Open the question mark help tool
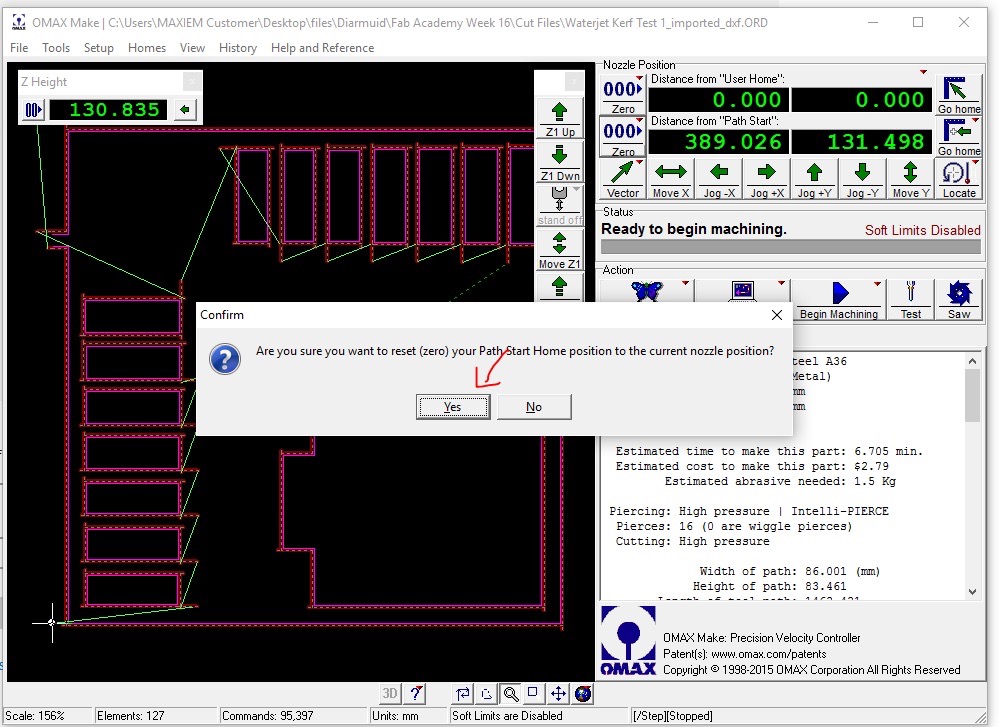The height and width of the screenshot is (727, 999). pos(416,693)
